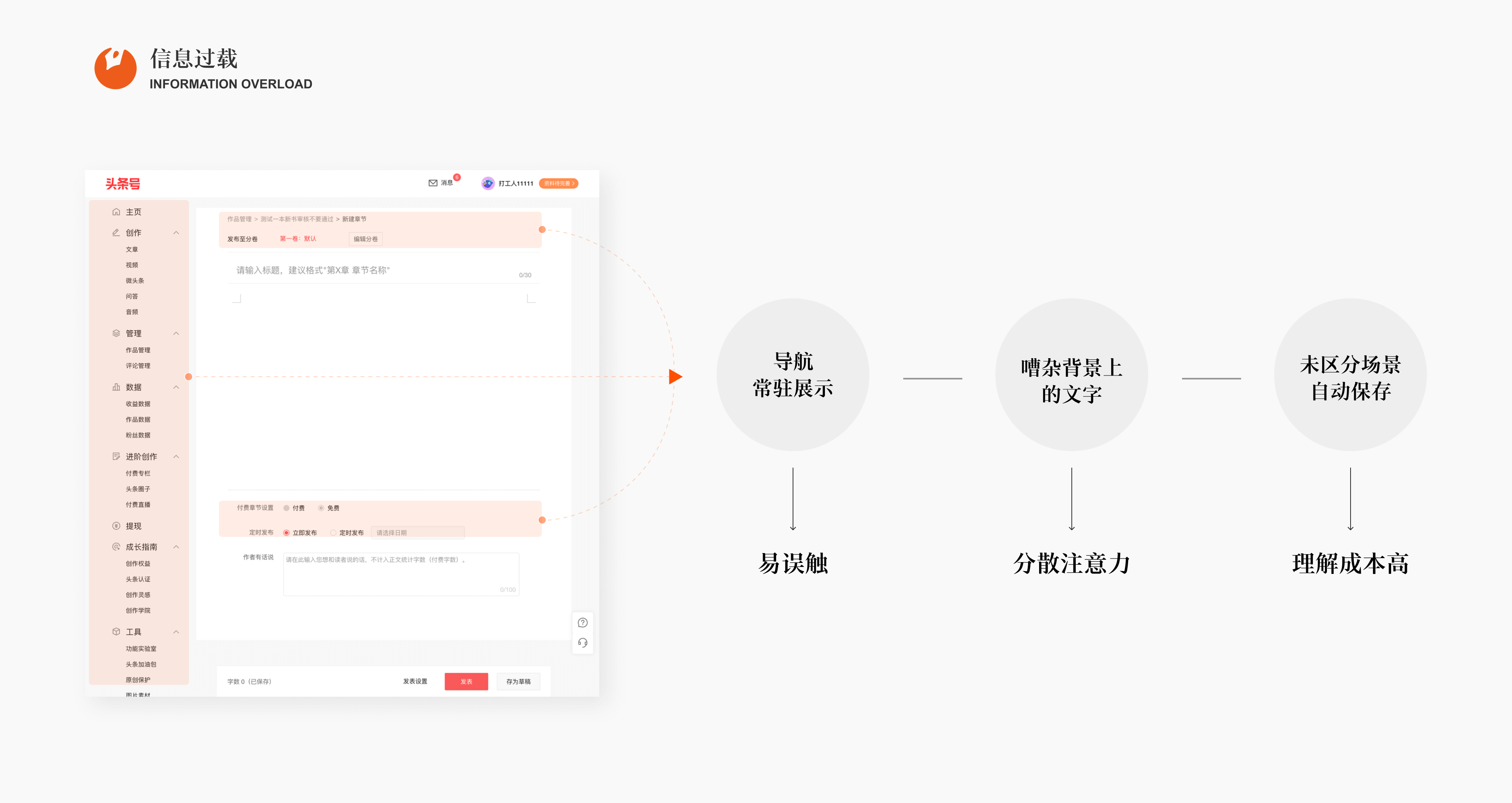
Task: Open 作品管理 in the sidebar
Action: tap(138, 350)
